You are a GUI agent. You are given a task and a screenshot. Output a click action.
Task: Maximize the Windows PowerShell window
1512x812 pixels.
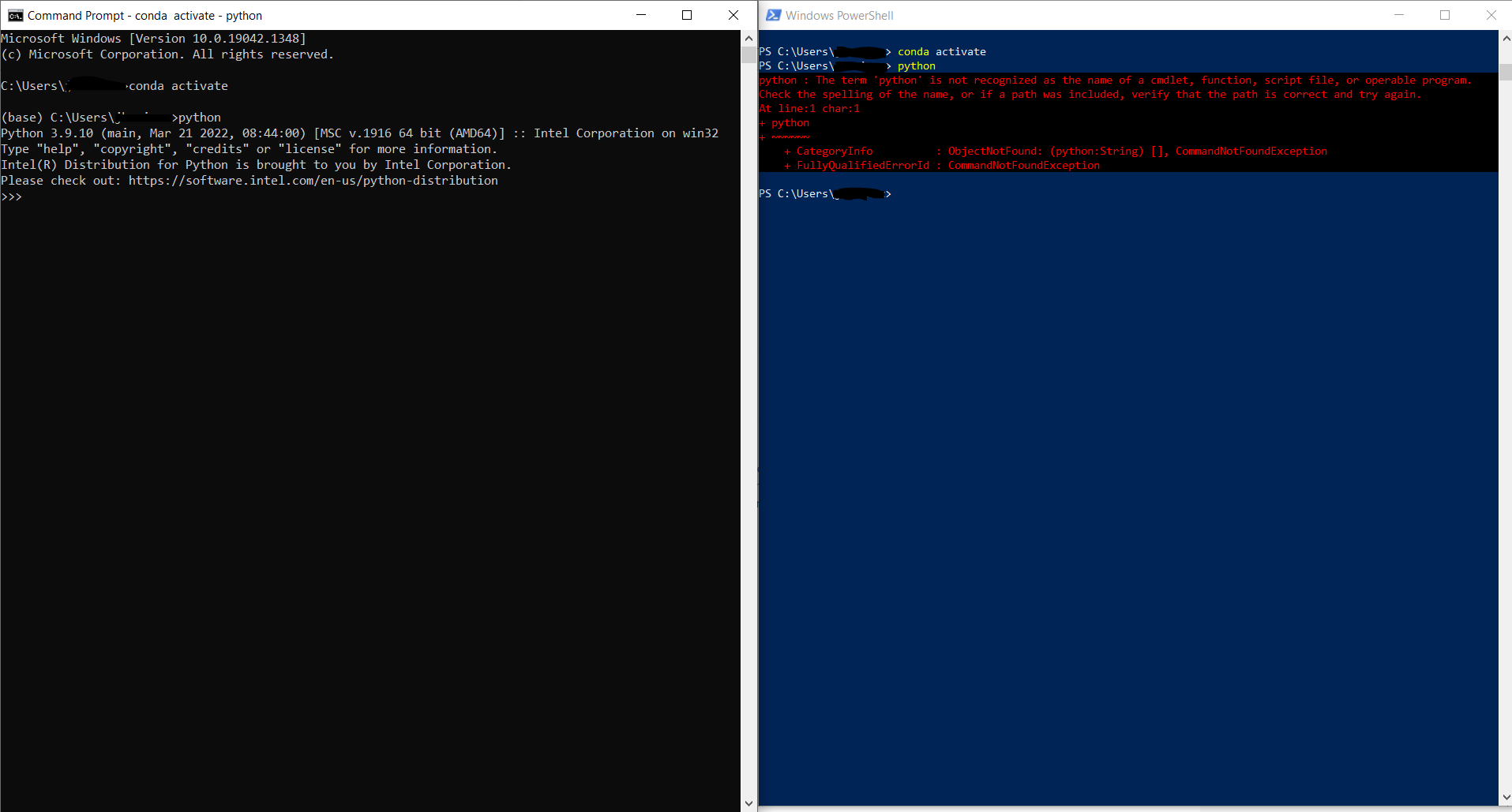point(1445,15)
